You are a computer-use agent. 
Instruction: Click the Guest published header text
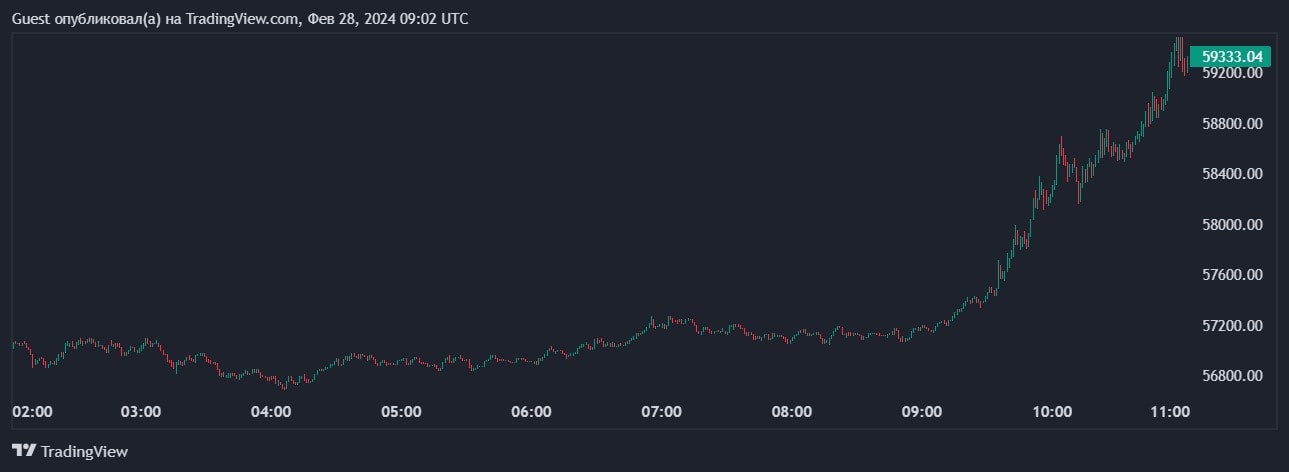(240, 19)
